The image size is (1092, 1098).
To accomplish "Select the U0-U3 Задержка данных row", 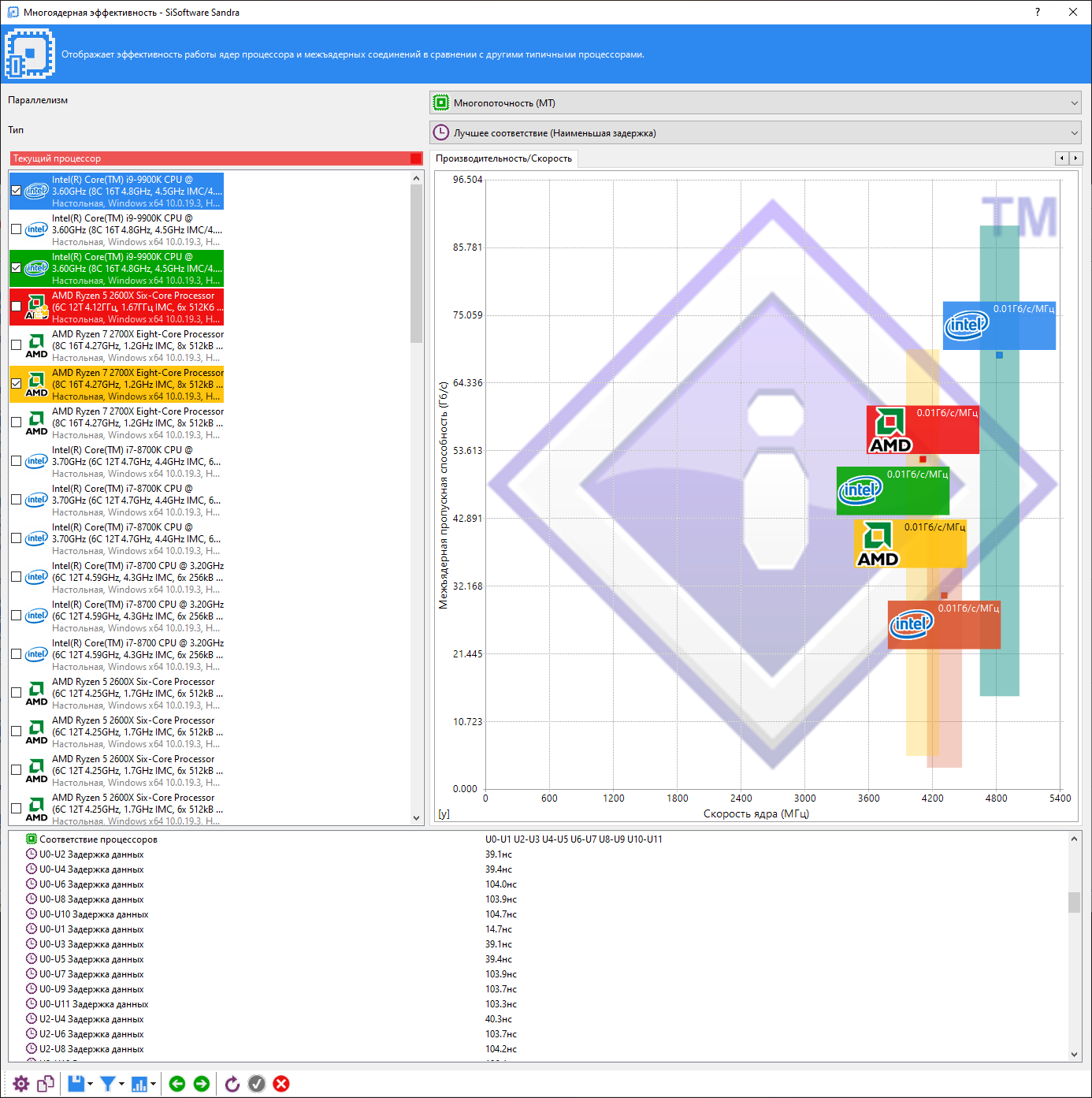I will 537,944.
